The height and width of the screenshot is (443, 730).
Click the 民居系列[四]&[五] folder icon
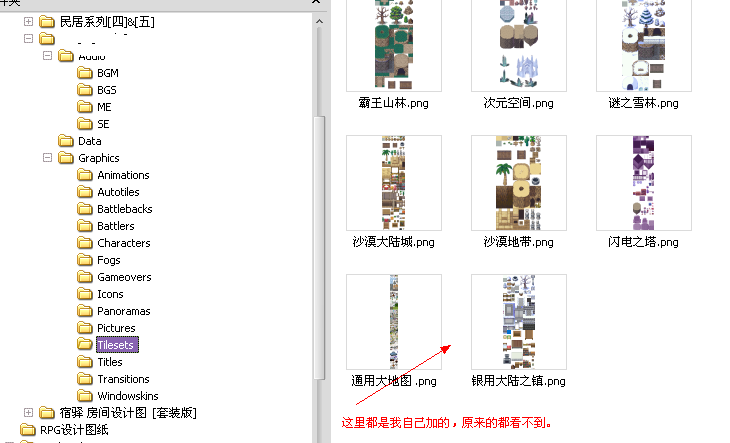47,21
